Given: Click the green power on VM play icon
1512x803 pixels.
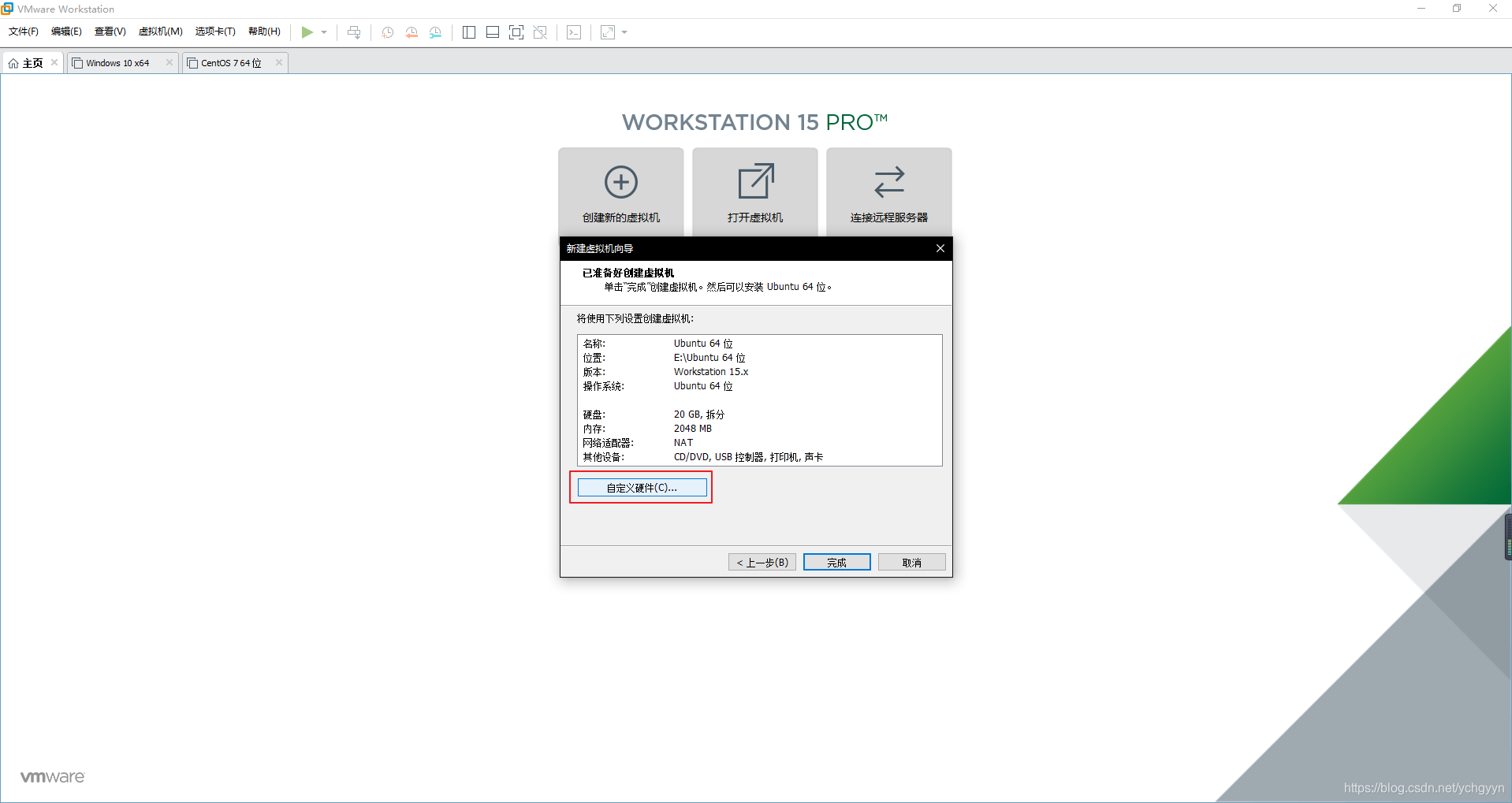Looking at the screenshot, I should [x=307, y=32].
